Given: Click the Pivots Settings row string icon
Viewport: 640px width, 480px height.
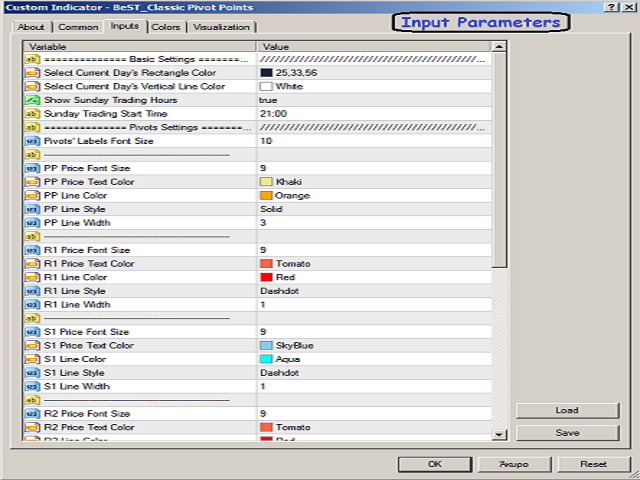Looking at the screenshot, I should coord(32,128).
